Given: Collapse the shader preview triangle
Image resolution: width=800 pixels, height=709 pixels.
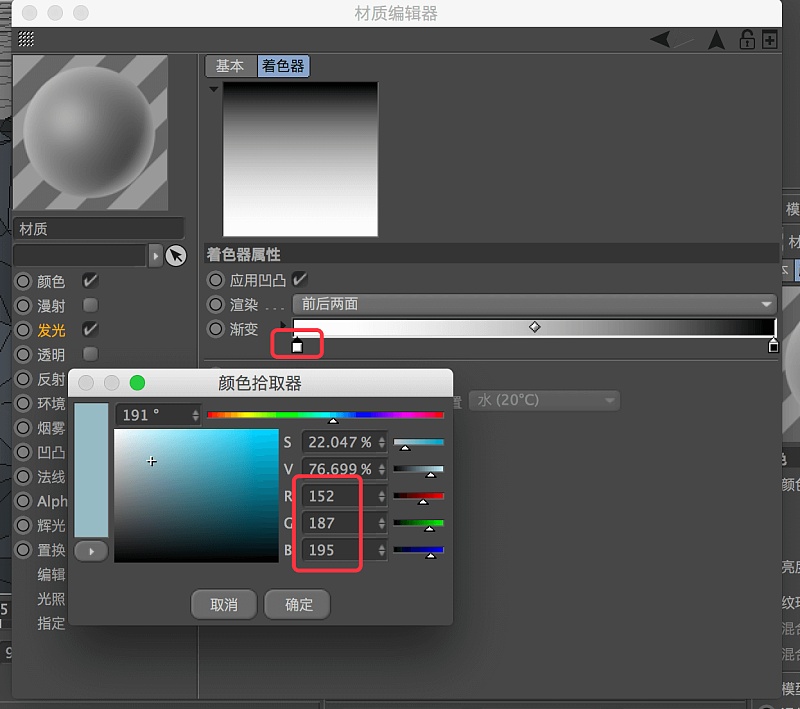Looking at the screenshot, I should tap(214, 89).
